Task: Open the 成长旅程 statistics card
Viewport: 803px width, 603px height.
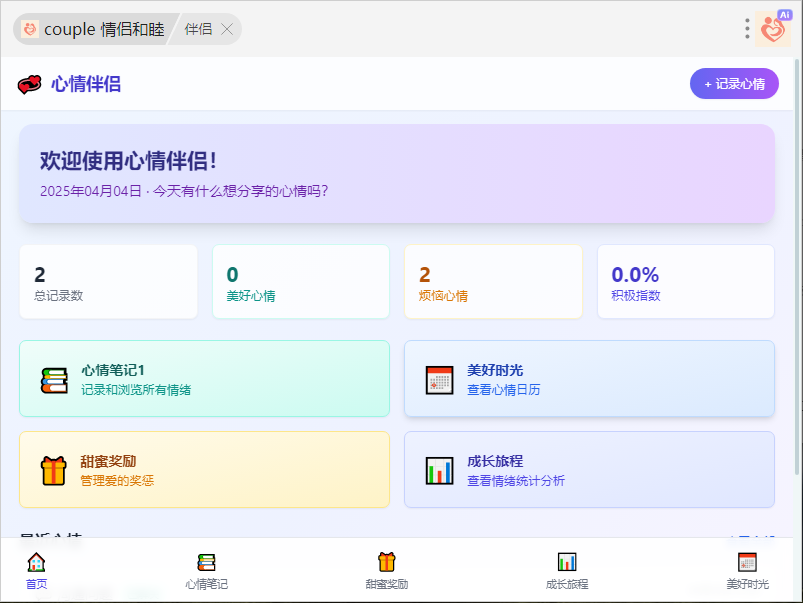Action: (589, 469)
